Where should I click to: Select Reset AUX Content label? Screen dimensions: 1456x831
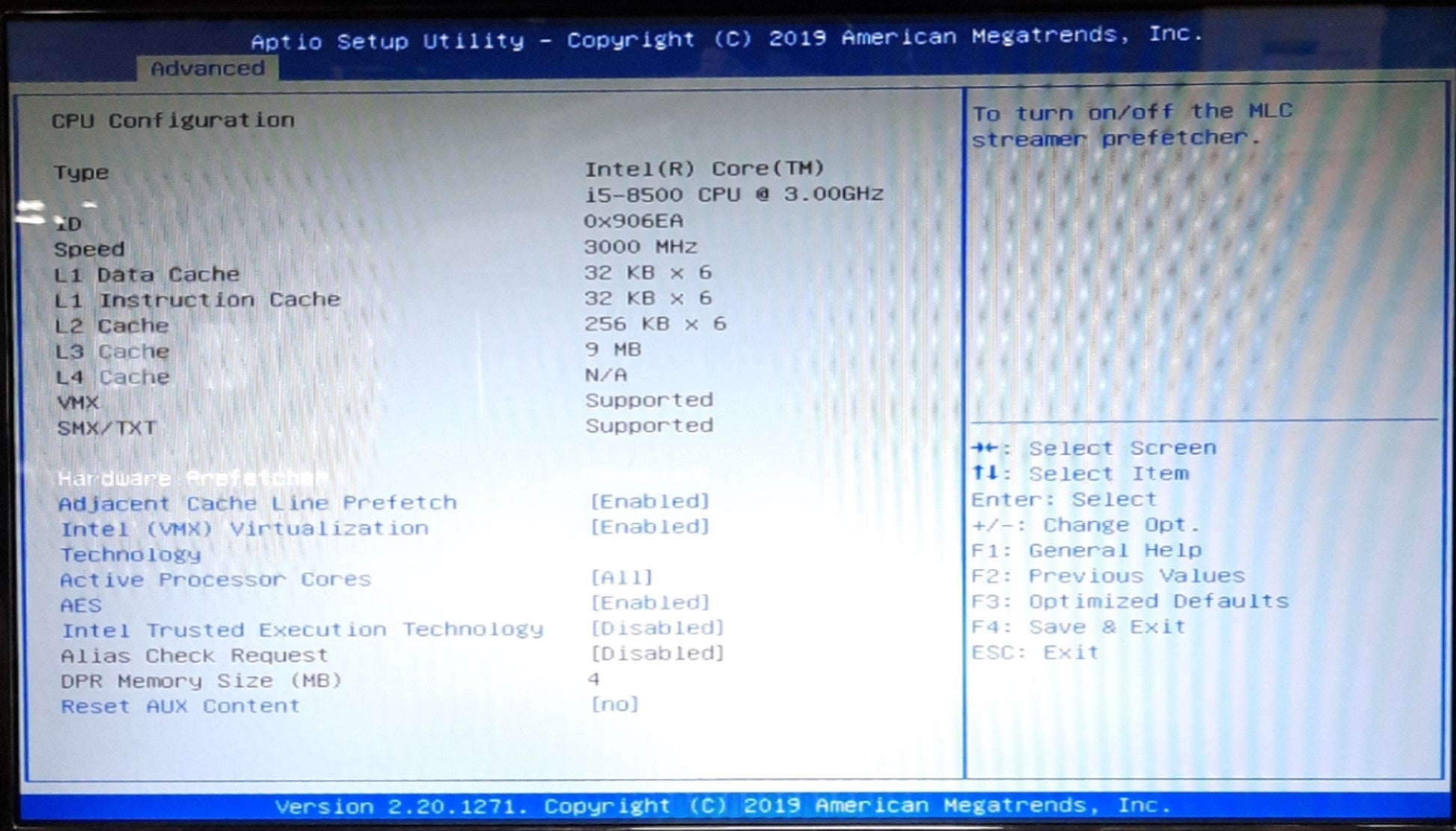tap(180, 706)
